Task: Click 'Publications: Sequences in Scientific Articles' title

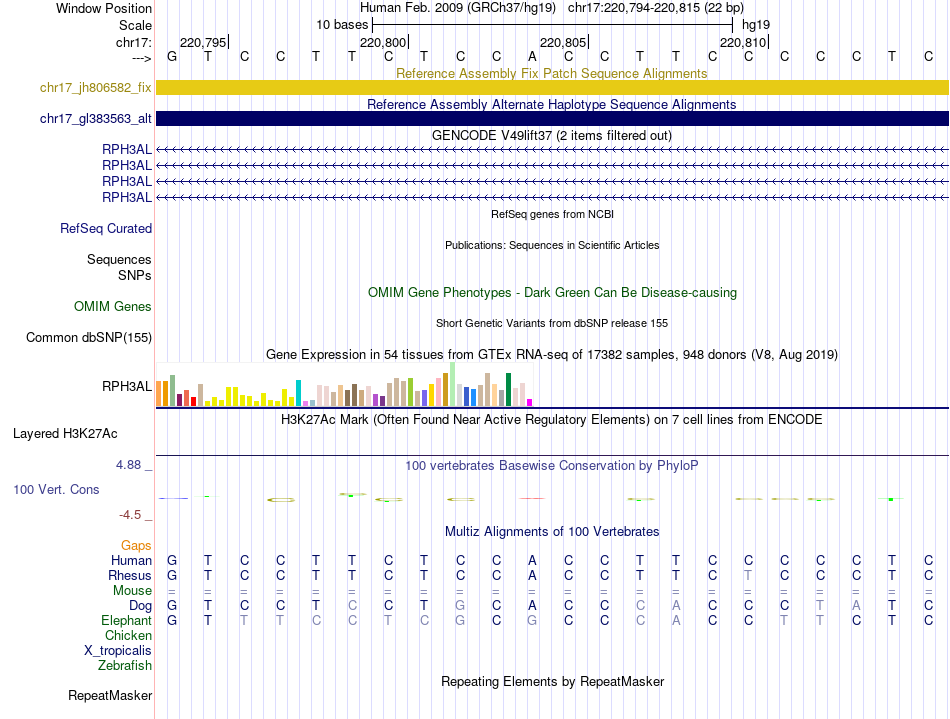Action: point(552,245)
